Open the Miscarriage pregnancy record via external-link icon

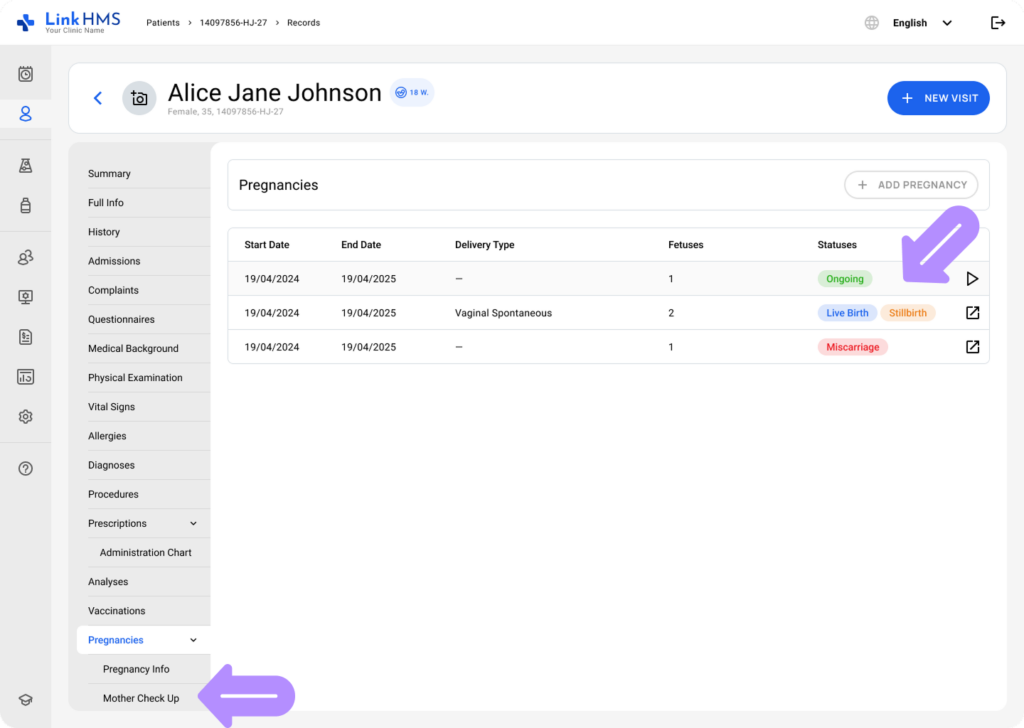tap(972, 347)
